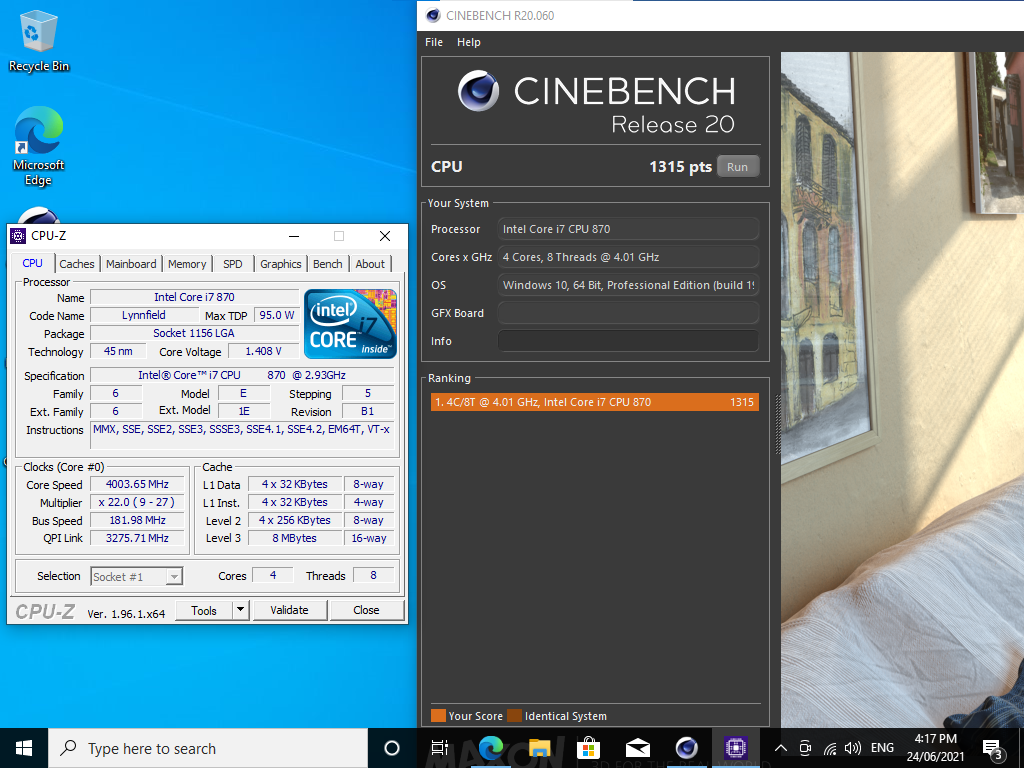The width and height of the screenshot is (1024, 768).
Task: Click the Info input field in Cinebench
Action: pos(628,341)
